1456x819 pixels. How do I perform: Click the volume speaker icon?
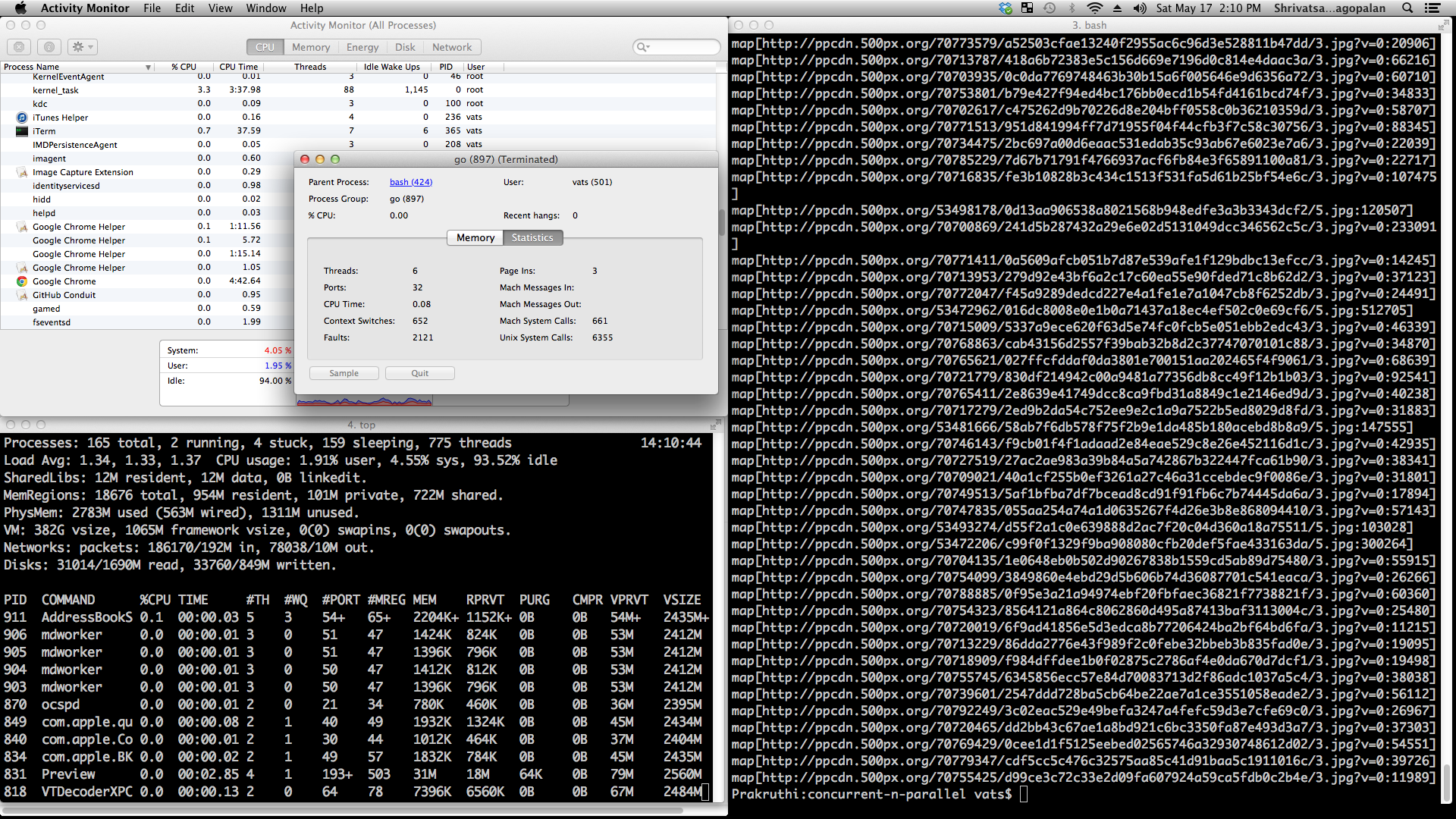[x=1140, y=8]
